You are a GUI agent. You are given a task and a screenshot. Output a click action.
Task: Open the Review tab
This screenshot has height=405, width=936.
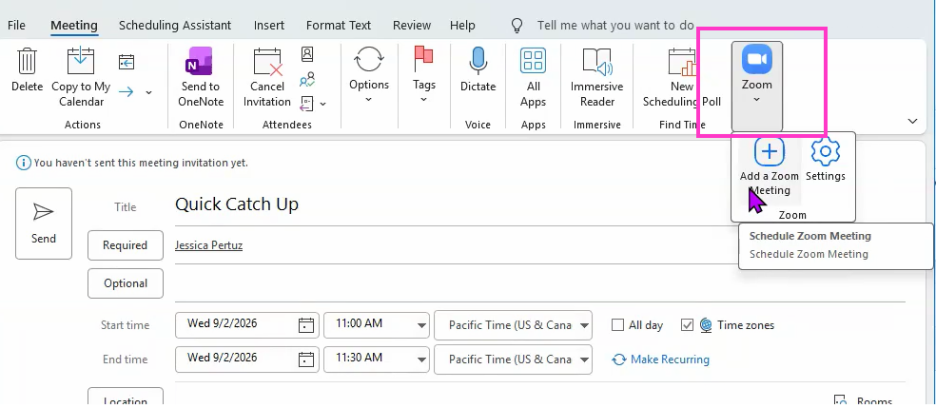click(412, 26)
